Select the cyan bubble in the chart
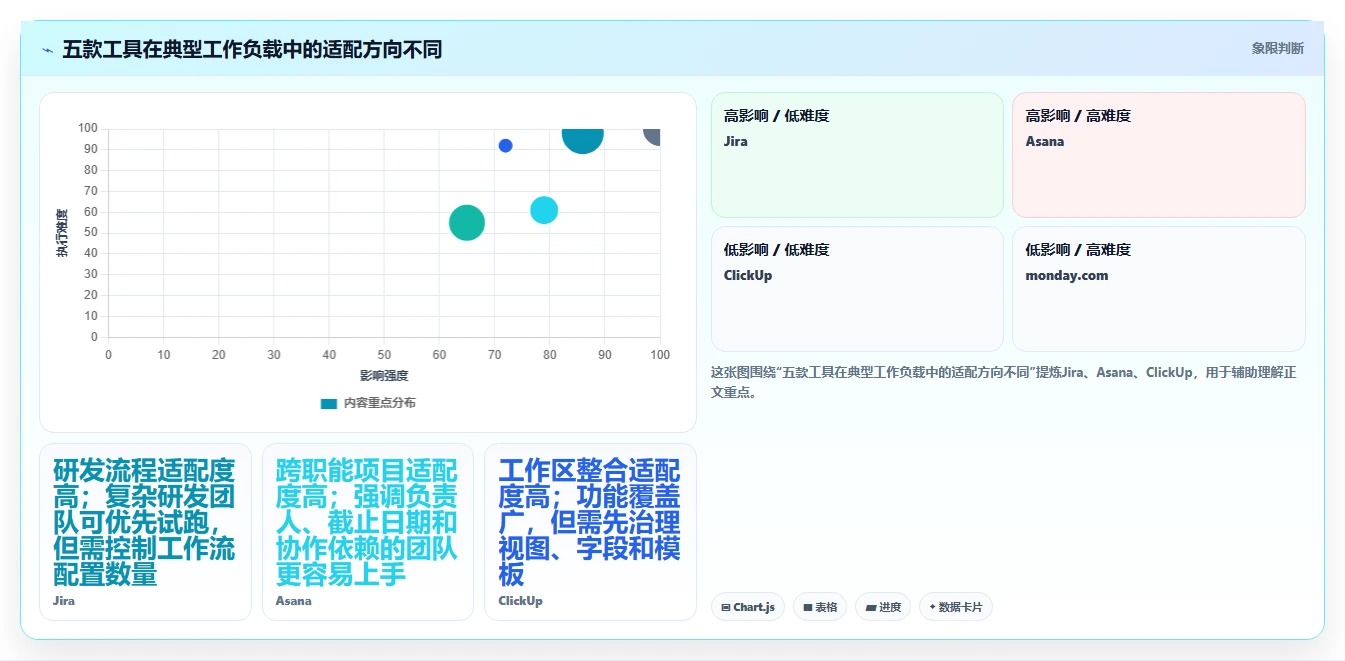Image resolution: width=1345 pixels, height=661 pixels. [544, 210]
